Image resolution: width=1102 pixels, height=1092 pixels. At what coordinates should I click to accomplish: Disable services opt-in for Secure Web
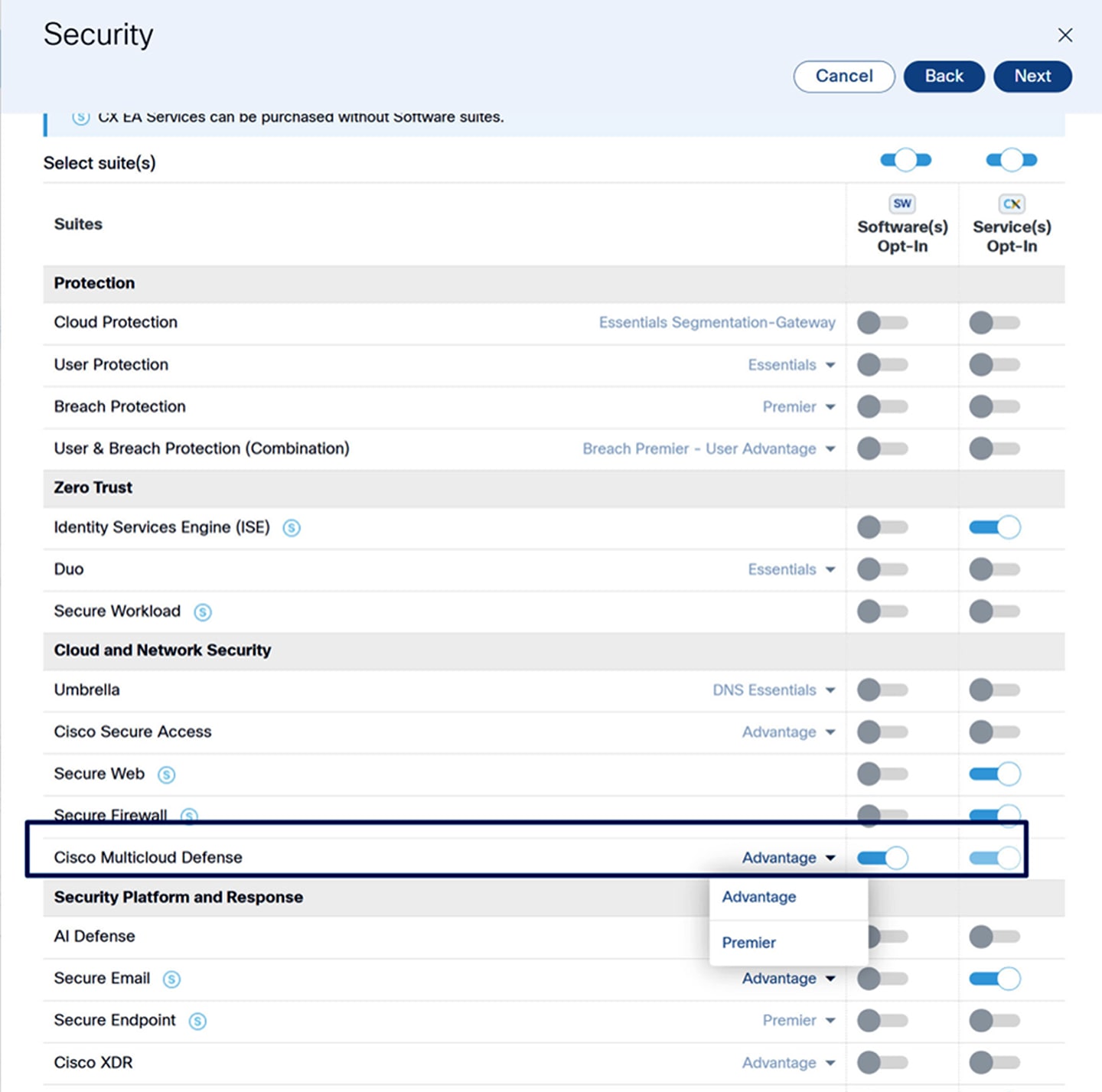(994, 774)
